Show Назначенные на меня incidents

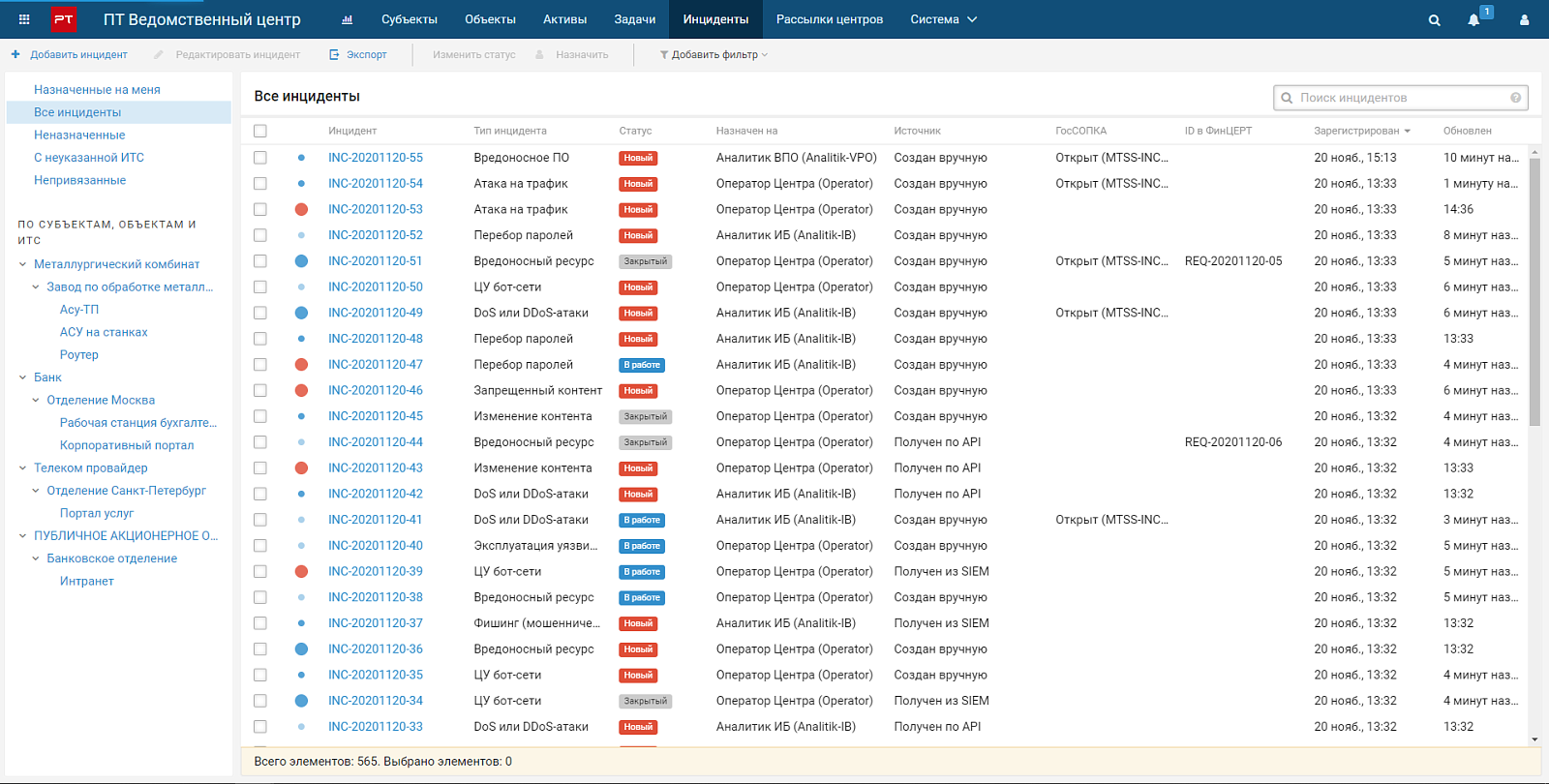[x=97, y=90]
